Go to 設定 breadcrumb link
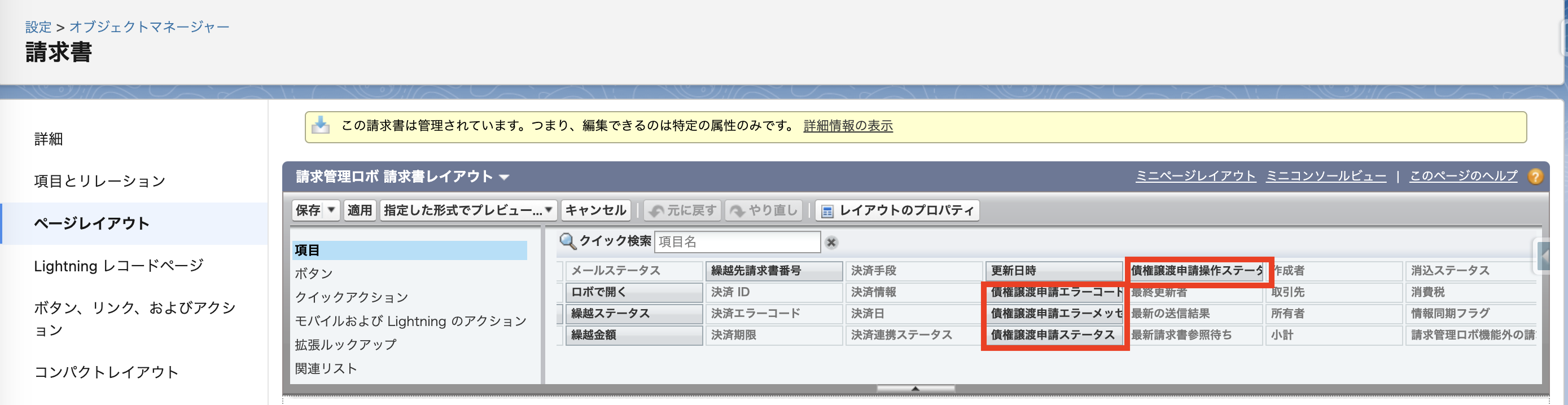This screenshot has height=405, width=1568. point(38,27)
